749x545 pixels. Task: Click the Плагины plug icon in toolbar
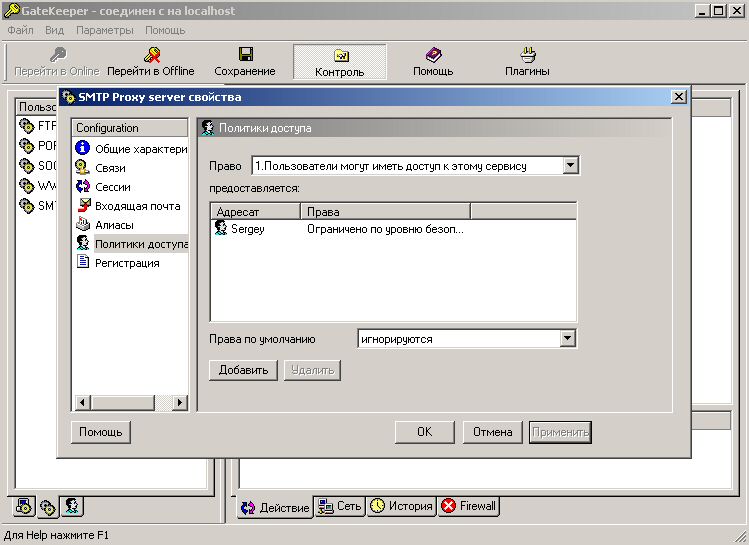coord(527,54)
